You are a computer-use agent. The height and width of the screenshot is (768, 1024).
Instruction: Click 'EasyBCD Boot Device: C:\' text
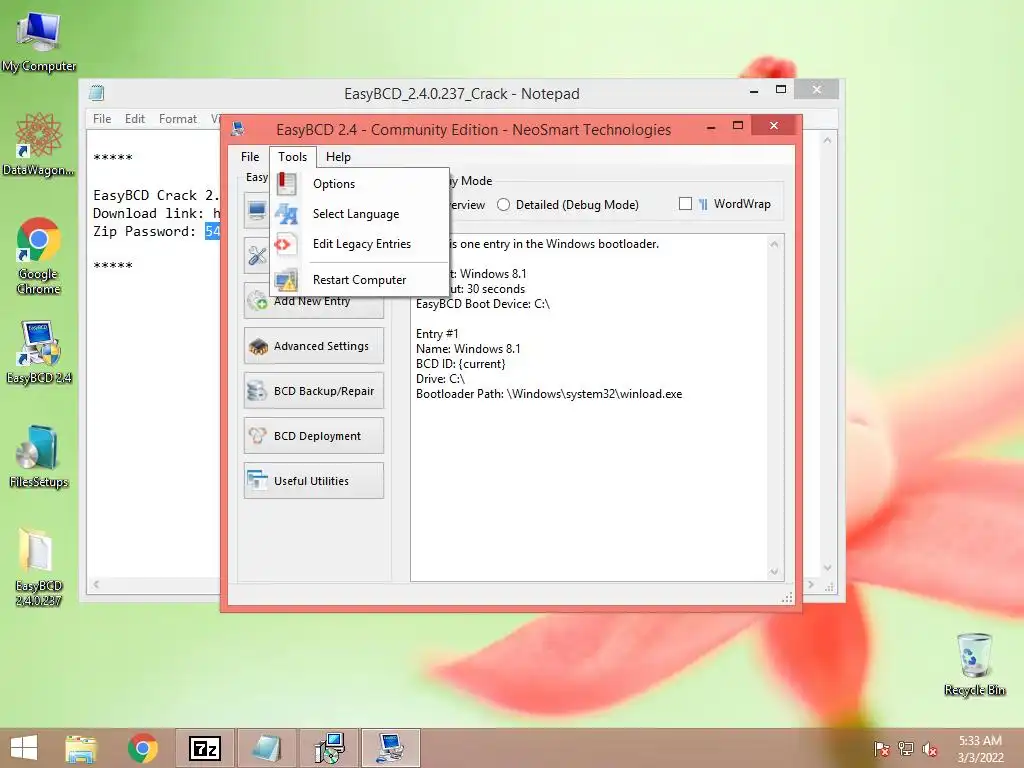pyautogui.click(x=483, y=304)
